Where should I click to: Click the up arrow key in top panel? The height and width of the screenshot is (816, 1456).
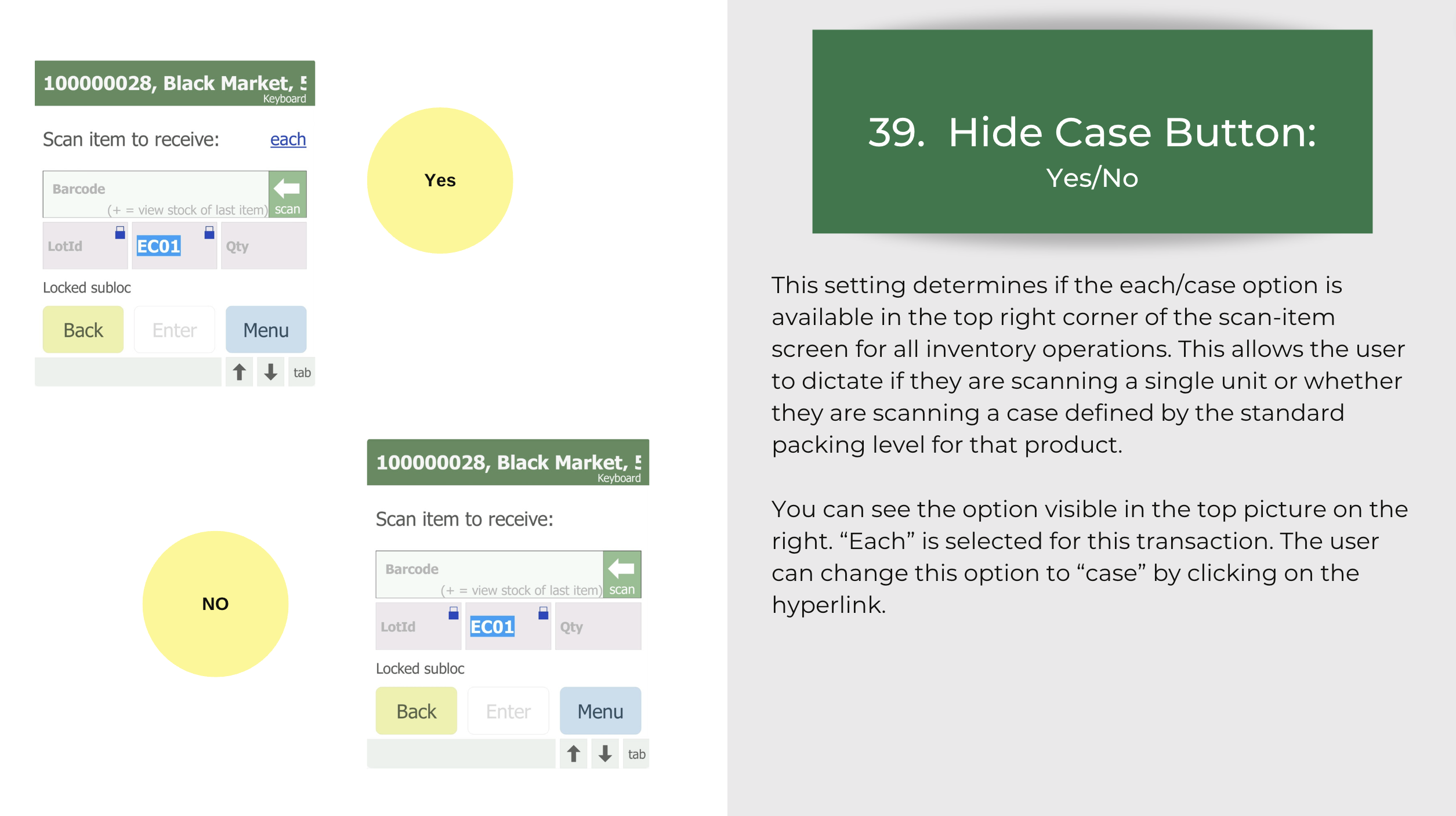(x=239, y=372)
